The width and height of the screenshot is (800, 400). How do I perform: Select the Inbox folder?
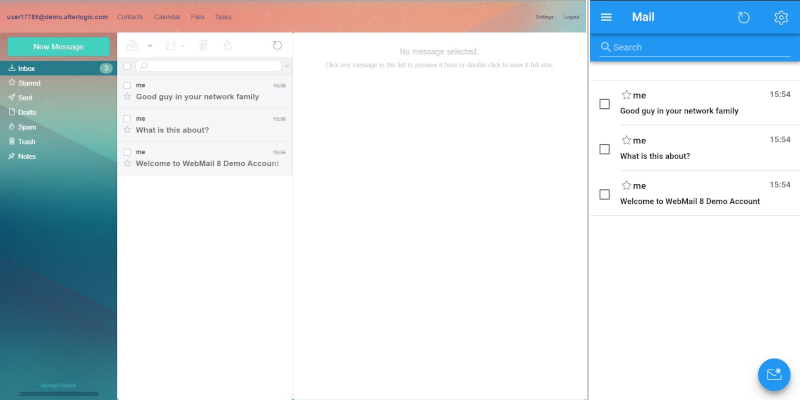[x=58, y=68]
